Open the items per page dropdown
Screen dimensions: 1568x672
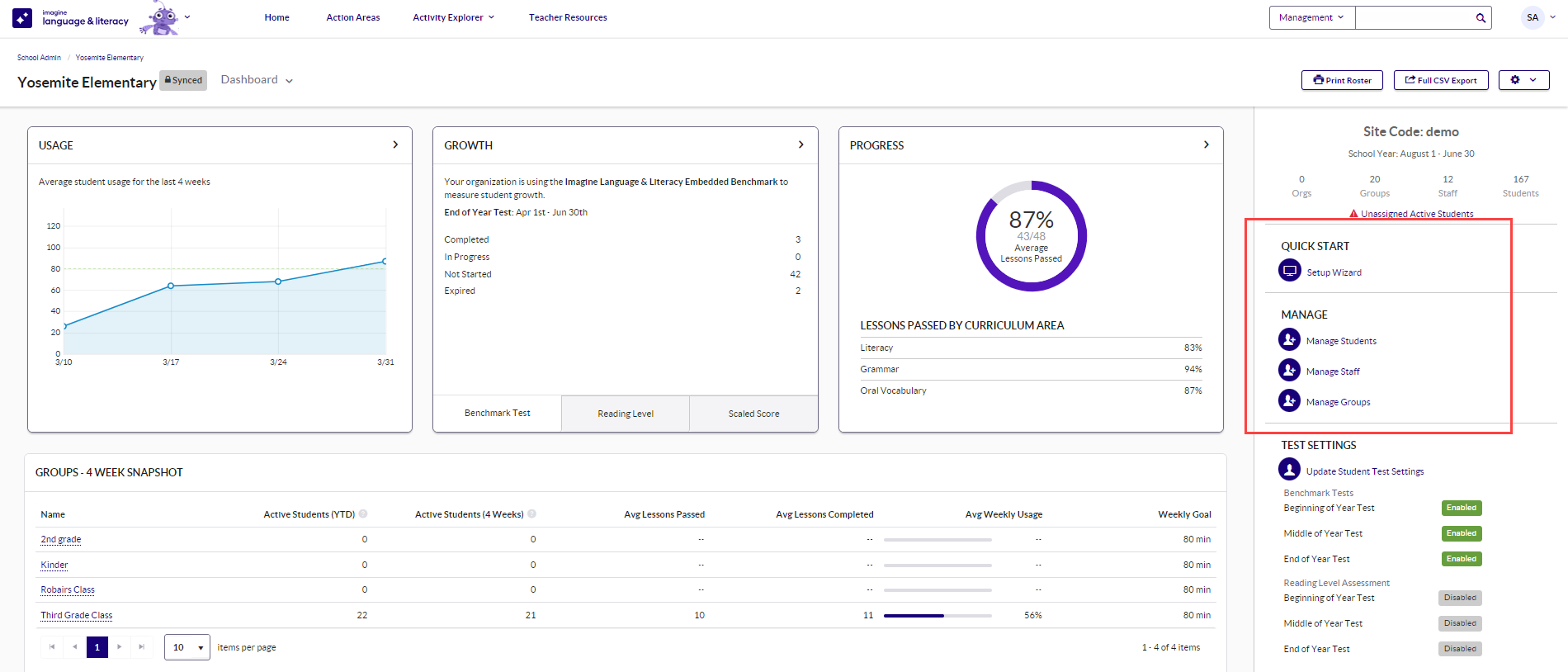(187, 647)
